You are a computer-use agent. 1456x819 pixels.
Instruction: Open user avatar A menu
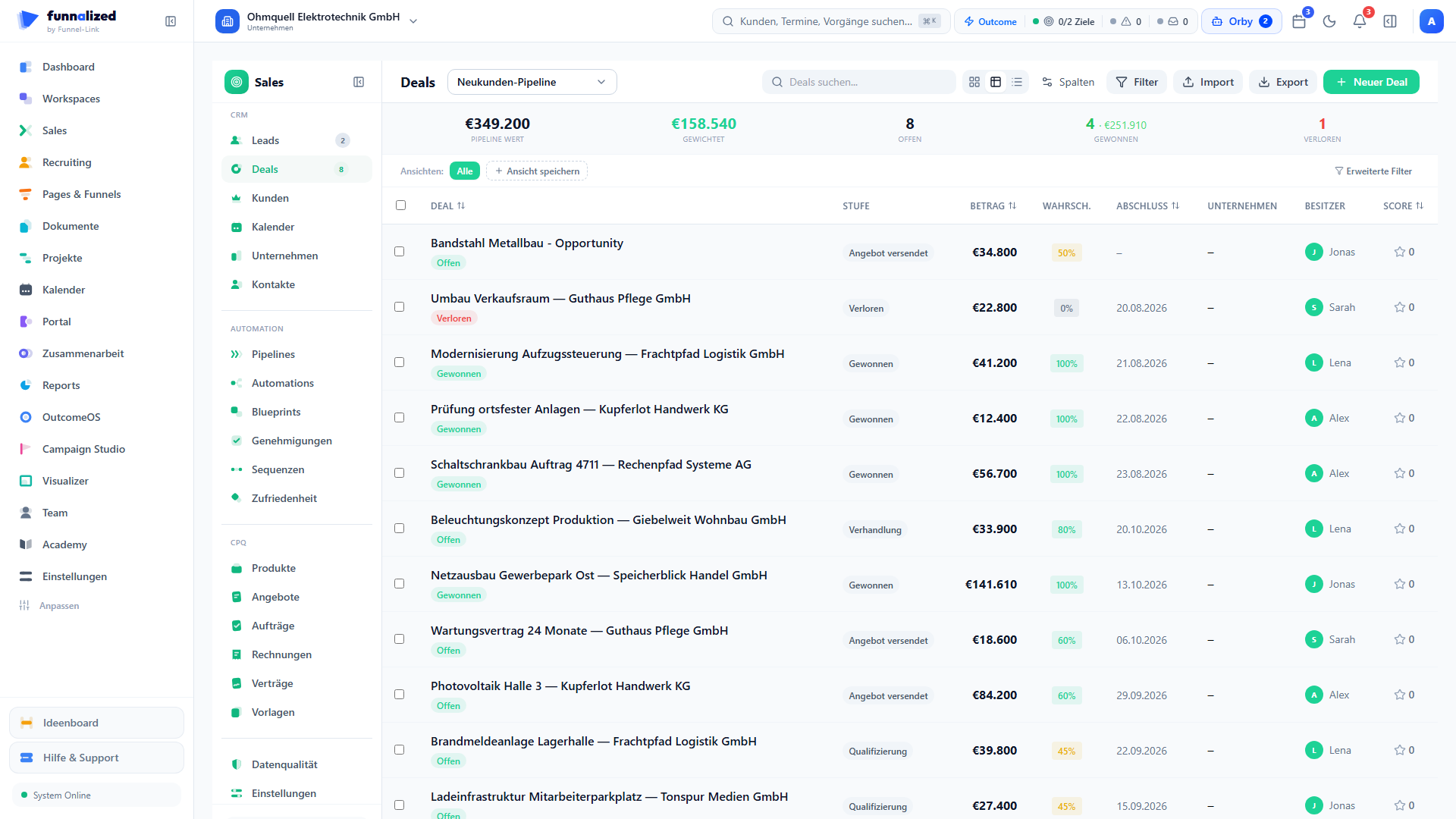pos(1431,21)
